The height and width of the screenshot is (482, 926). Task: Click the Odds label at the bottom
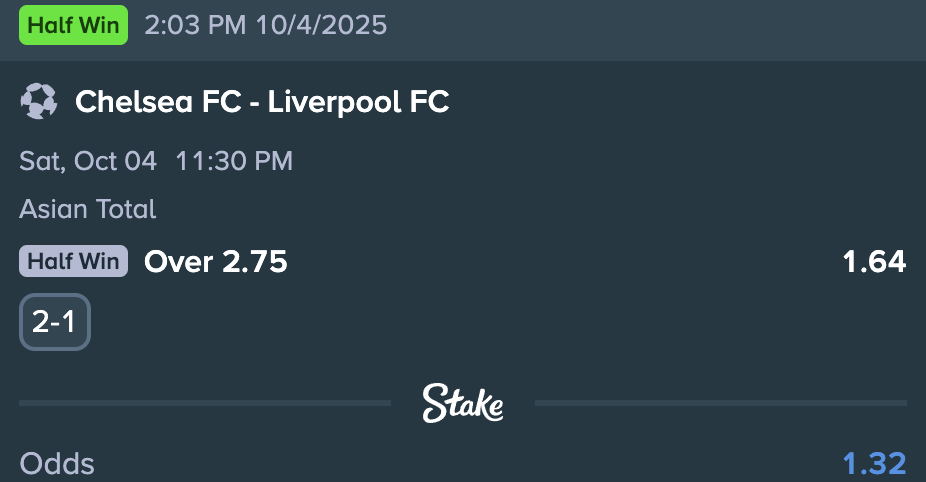(57, 464)
